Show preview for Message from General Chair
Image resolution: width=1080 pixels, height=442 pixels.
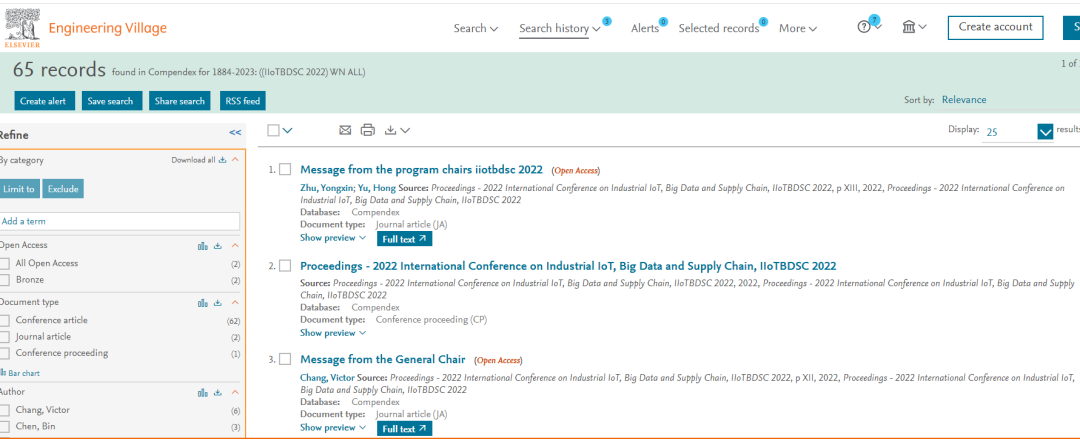pyautogui.click(x=333, y=428)
